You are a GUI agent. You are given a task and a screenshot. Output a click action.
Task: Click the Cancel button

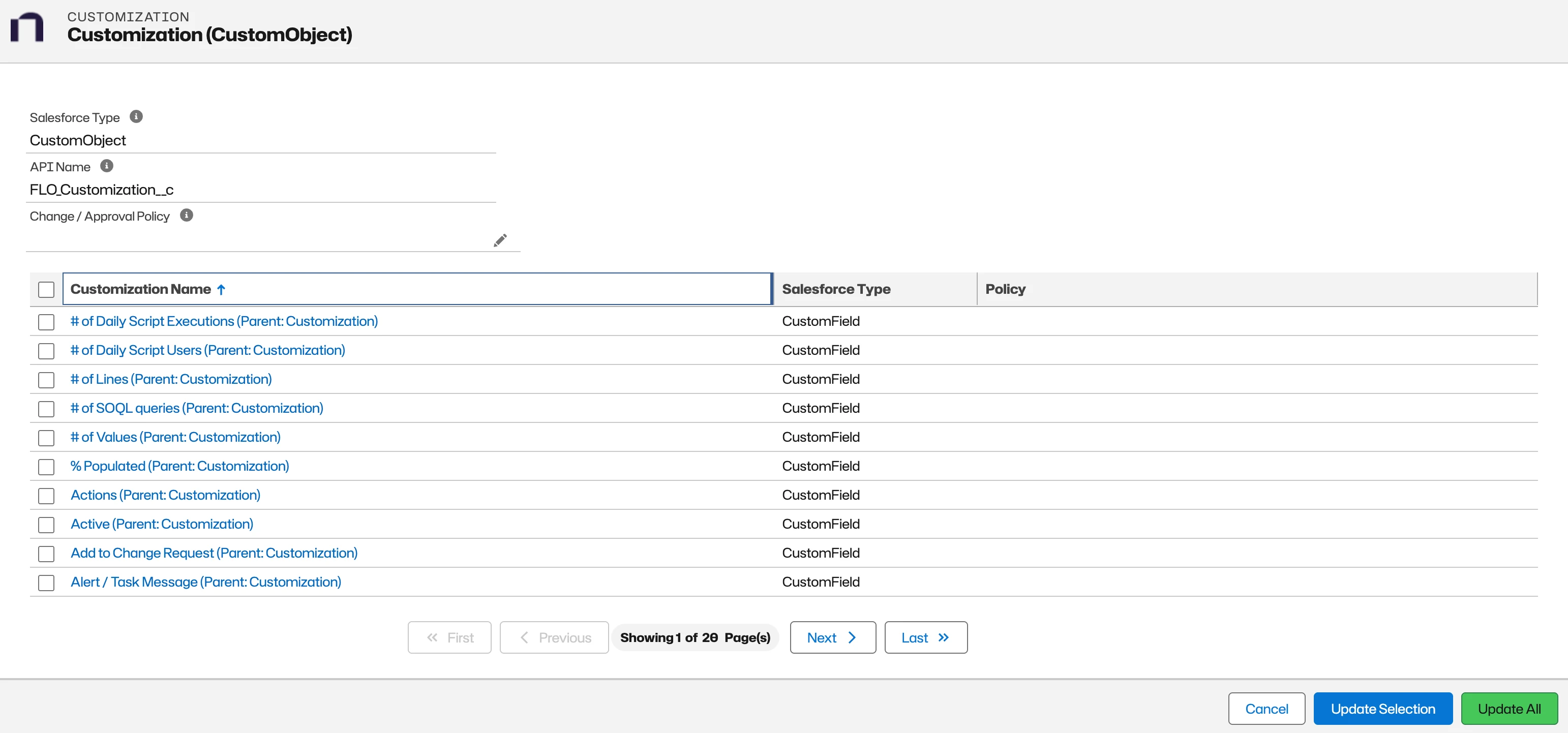pos(1266,709)
